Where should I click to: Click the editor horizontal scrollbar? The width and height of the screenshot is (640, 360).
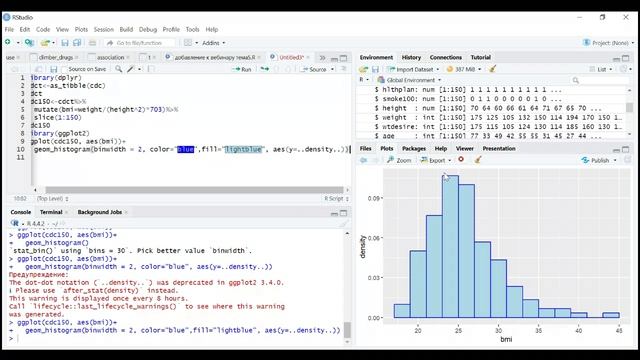[x=195, y=190]
